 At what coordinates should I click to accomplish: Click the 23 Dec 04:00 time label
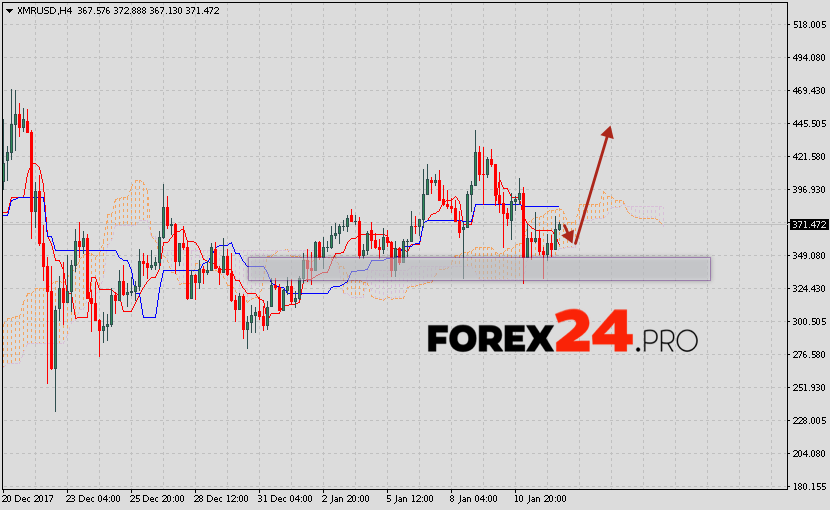tap(94, 498)
